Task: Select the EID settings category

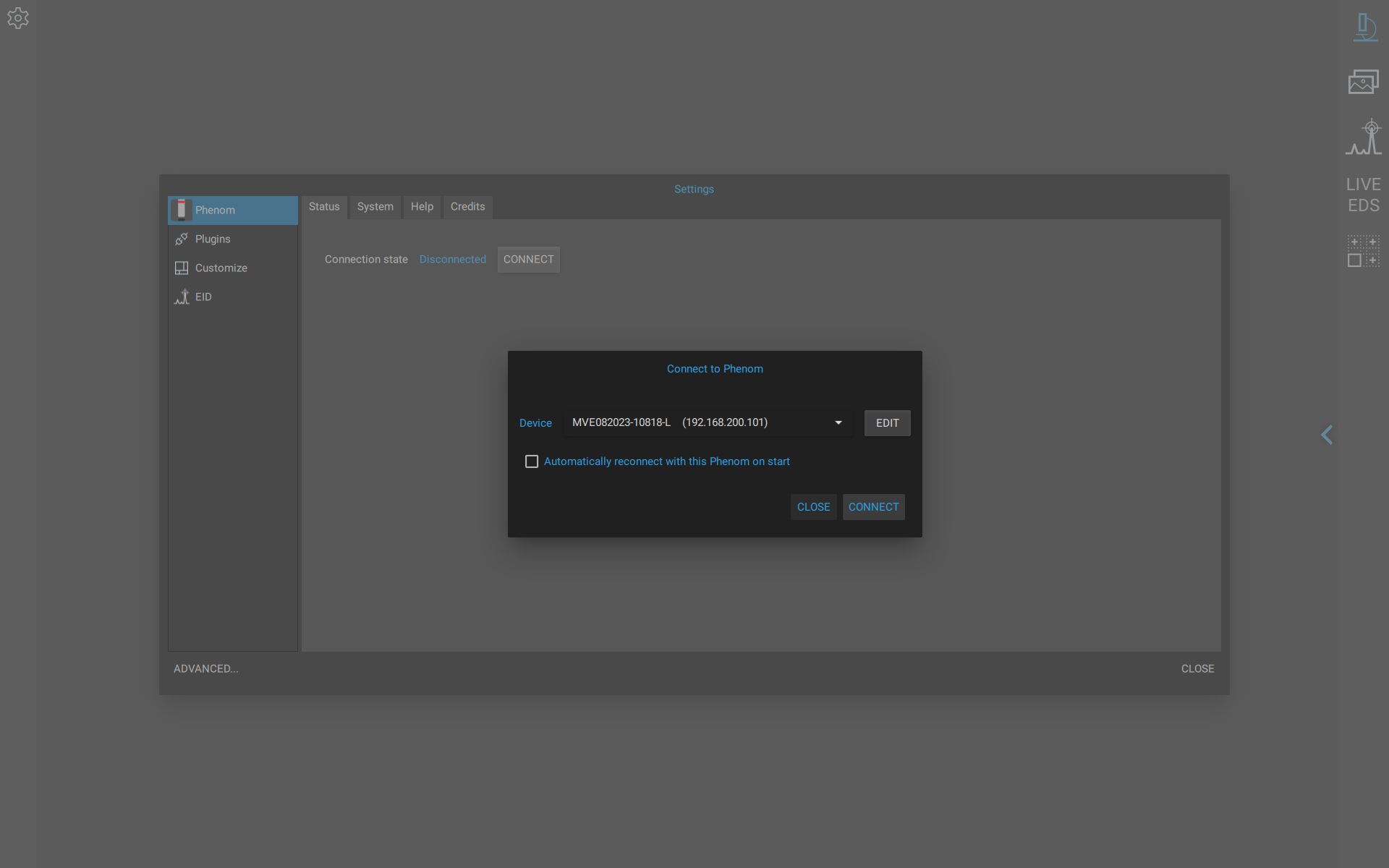Action: pos(233,297)
